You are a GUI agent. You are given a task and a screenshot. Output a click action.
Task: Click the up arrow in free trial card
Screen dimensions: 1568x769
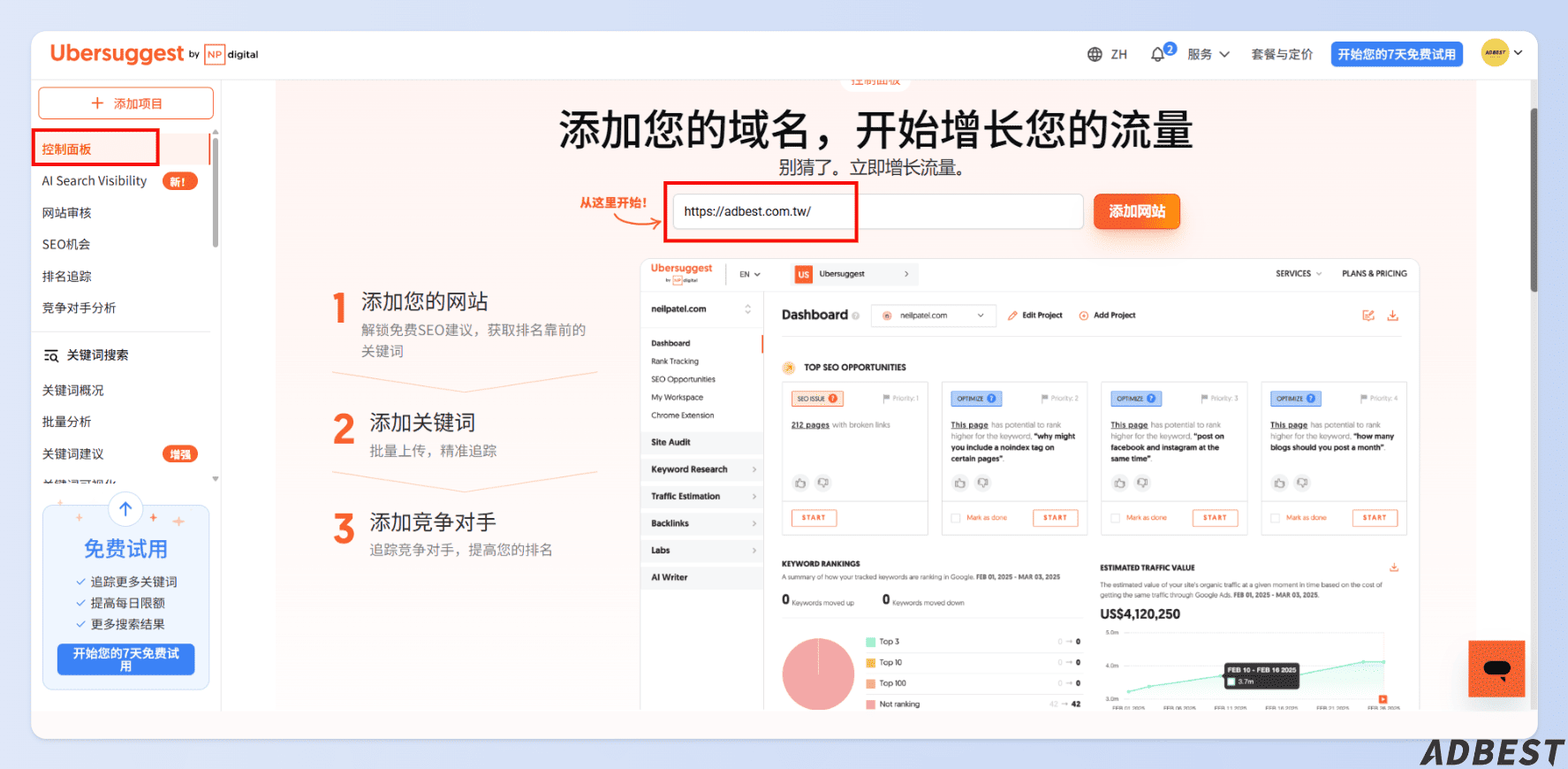[125, 509]
